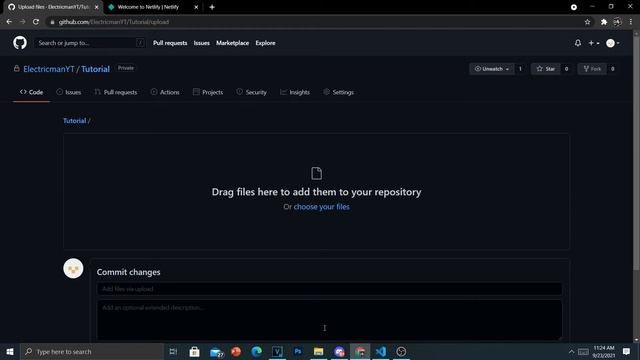Open a new browser tab
Viewport: 640px width, 360px height.
(x=212, y=7)
